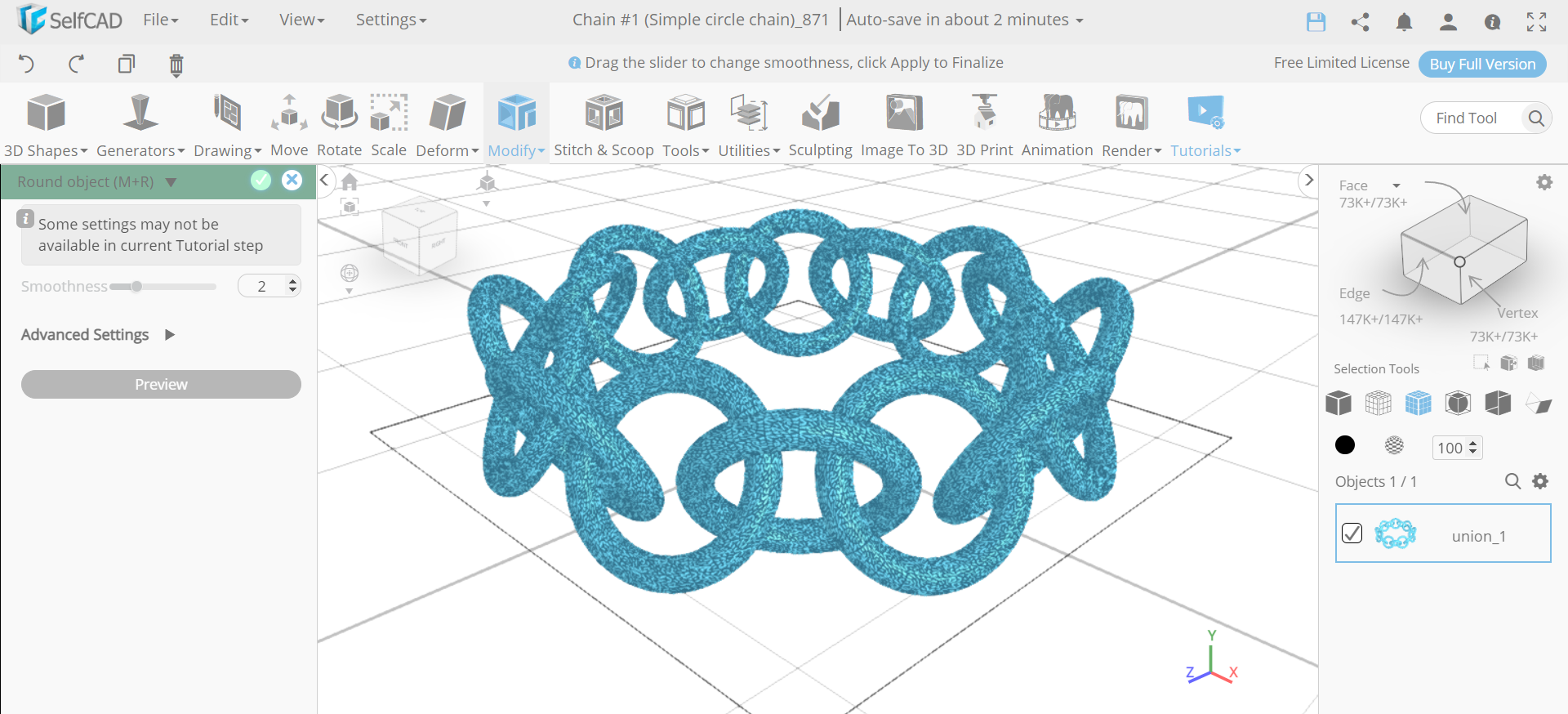Toggle the plane selection mode icon
The width and height of the screenshot is (1568, 714).
1539,404
